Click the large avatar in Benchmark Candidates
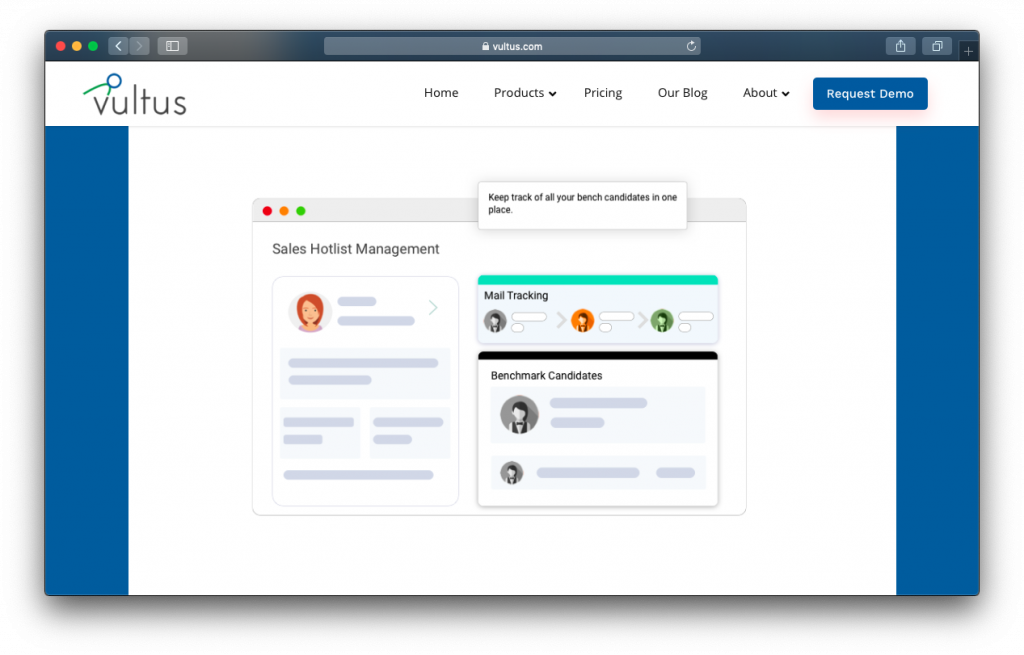Viewport: 1024px width, 655px height. pos(519,415)
